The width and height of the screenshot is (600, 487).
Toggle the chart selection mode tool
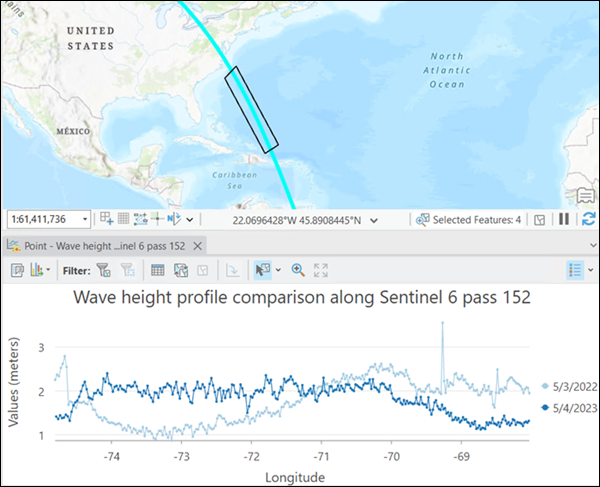click(264, 270)
